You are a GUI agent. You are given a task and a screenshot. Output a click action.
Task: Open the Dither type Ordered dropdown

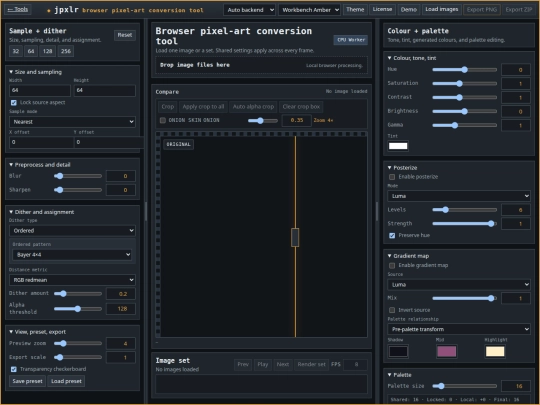point(72,231)
